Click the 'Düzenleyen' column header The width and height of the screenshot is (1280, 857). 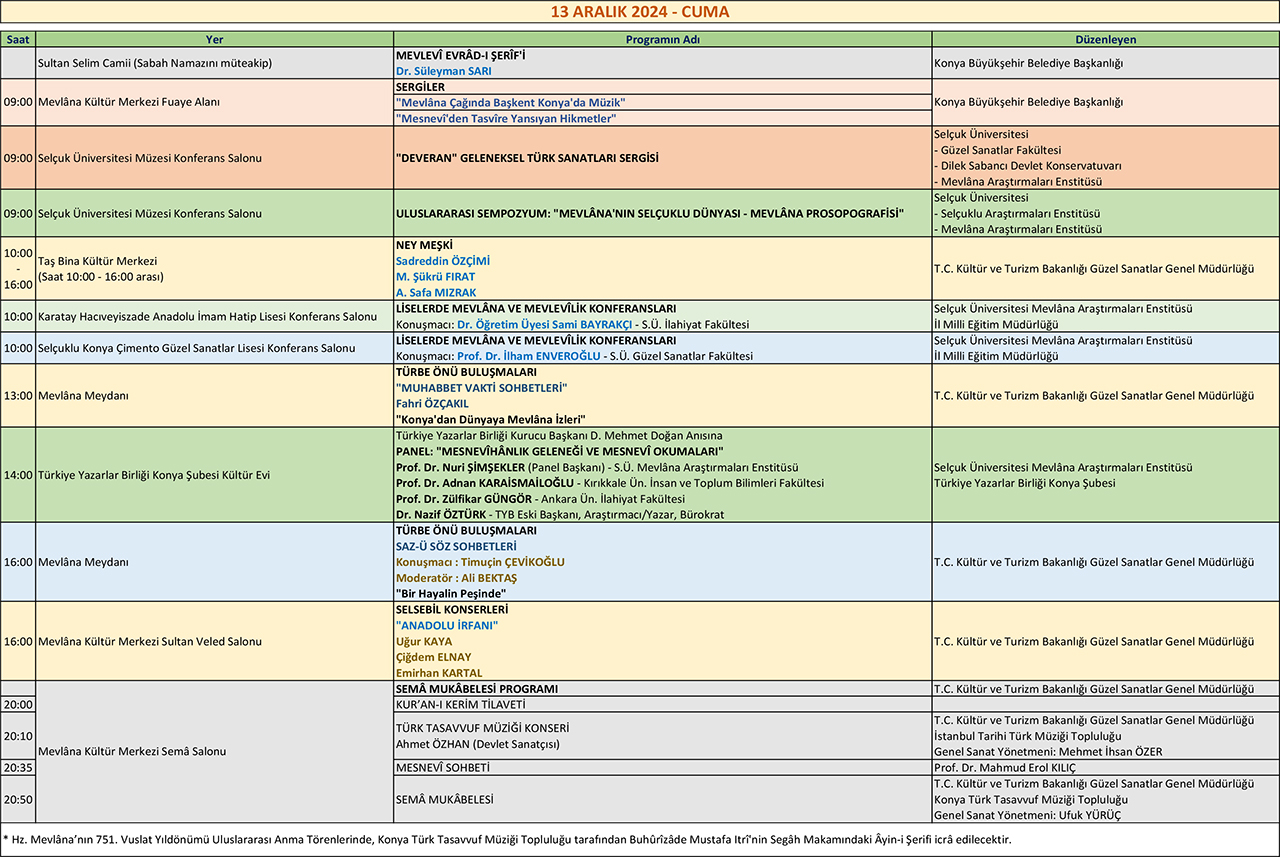pos(1105,39)
